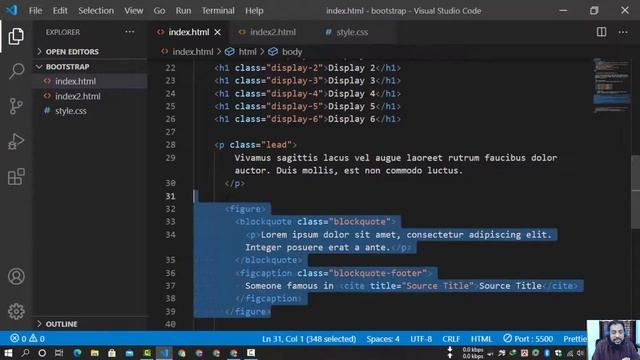Open editor more actions ellipsis
Screen dimensions: 640x360
pyautogui.click(x=623, y=32)
